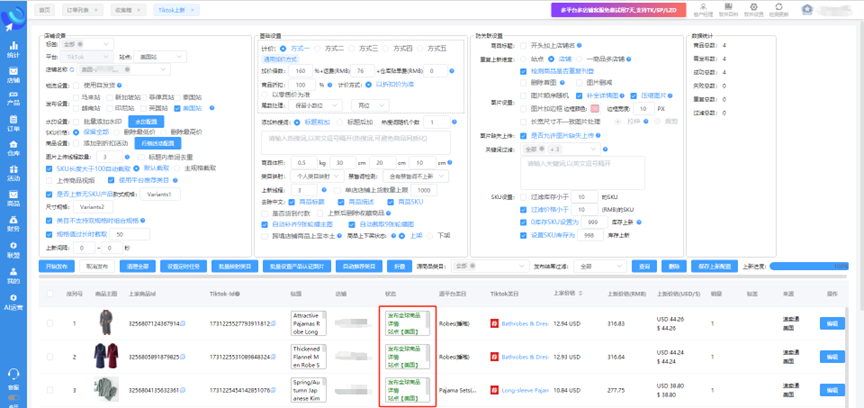Toggle the 压缩图片 checkbox

click(633, 95)
